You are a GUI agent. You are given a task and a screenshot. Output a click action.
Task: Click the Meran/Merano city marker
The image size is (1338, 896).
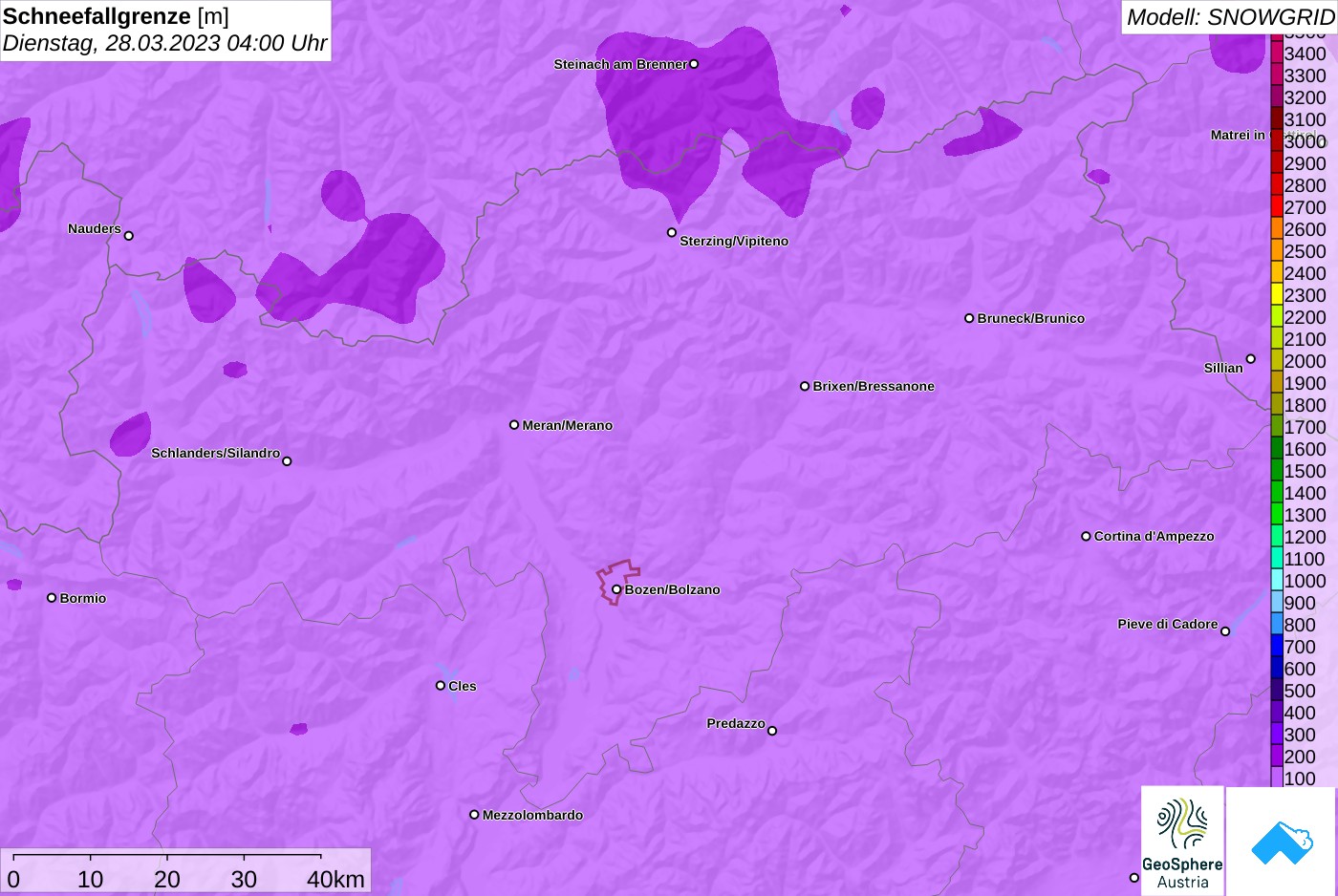point(514,424)
